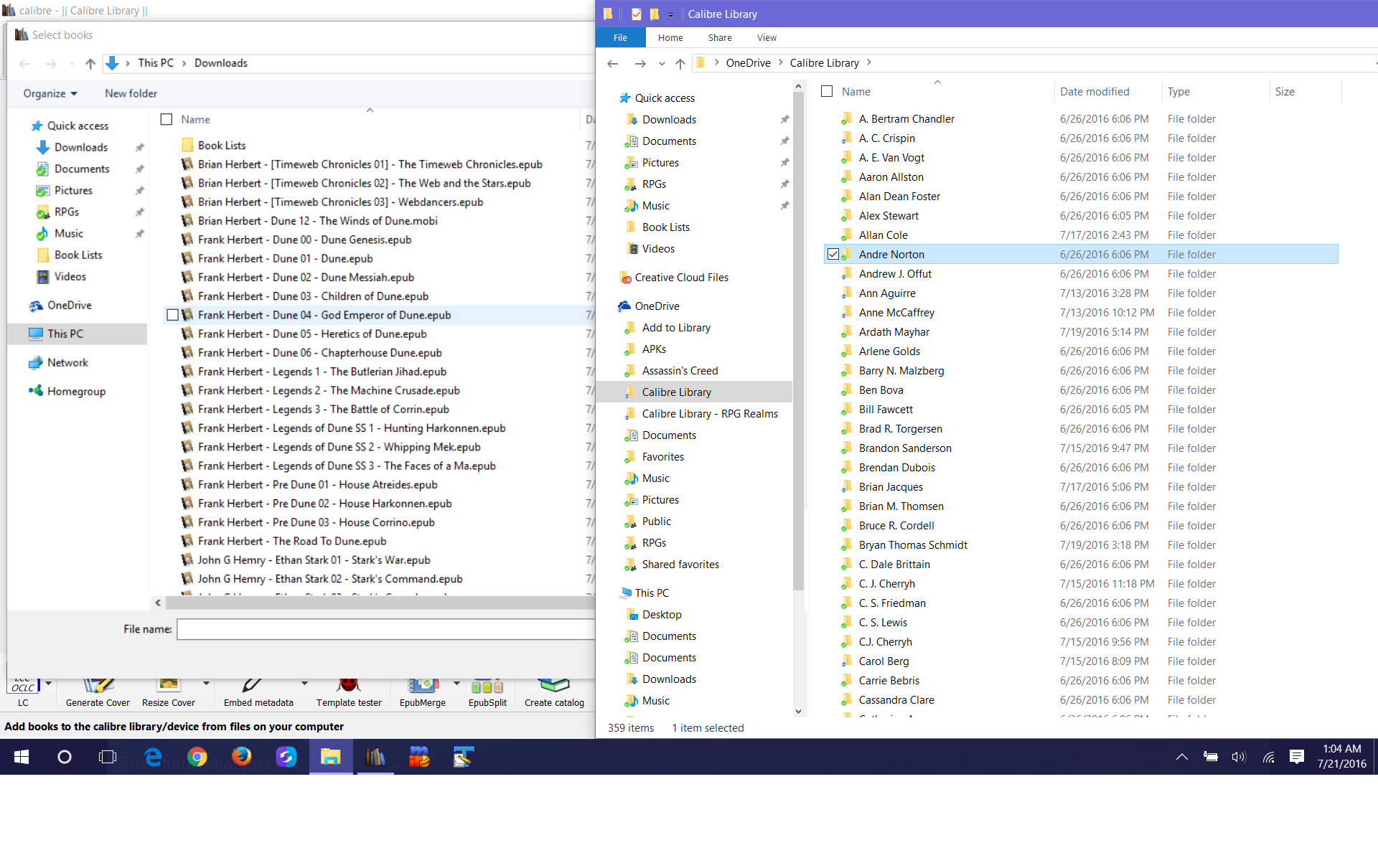Open the Organize dropdown menu
Viewport: 1378px width, 868px height.
click(x=50, y=93)
